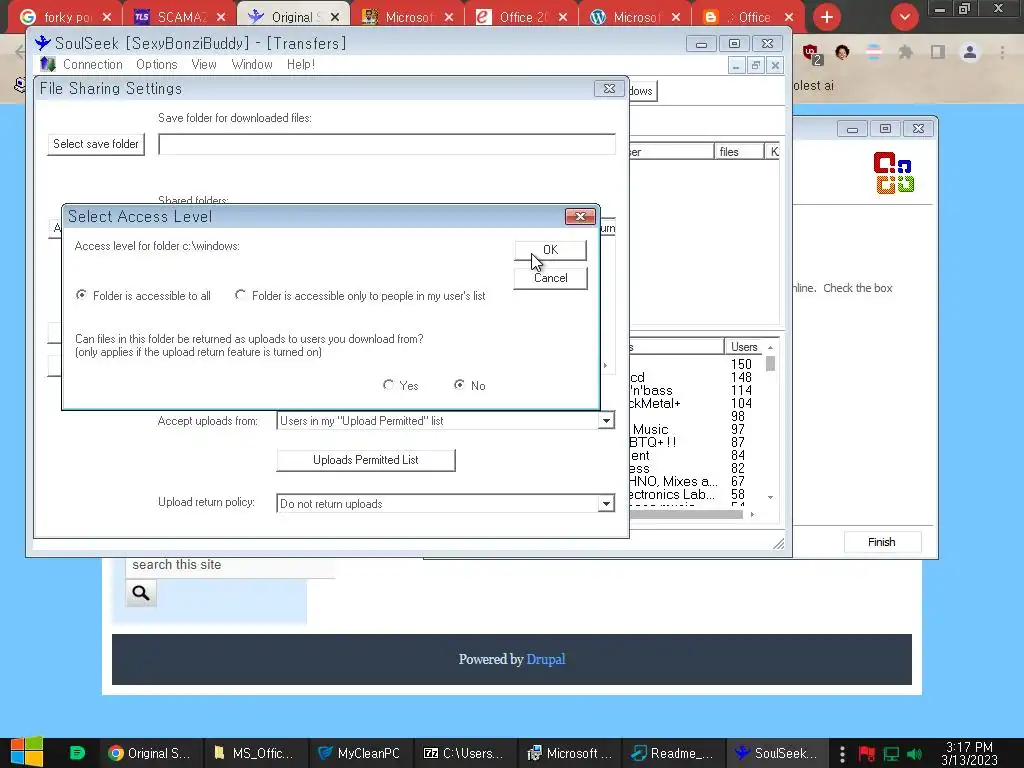The height and width of the screenshot is (768, 1024).
Task: Follow the Drupal link in footer
Action: [x=545, y=660]
